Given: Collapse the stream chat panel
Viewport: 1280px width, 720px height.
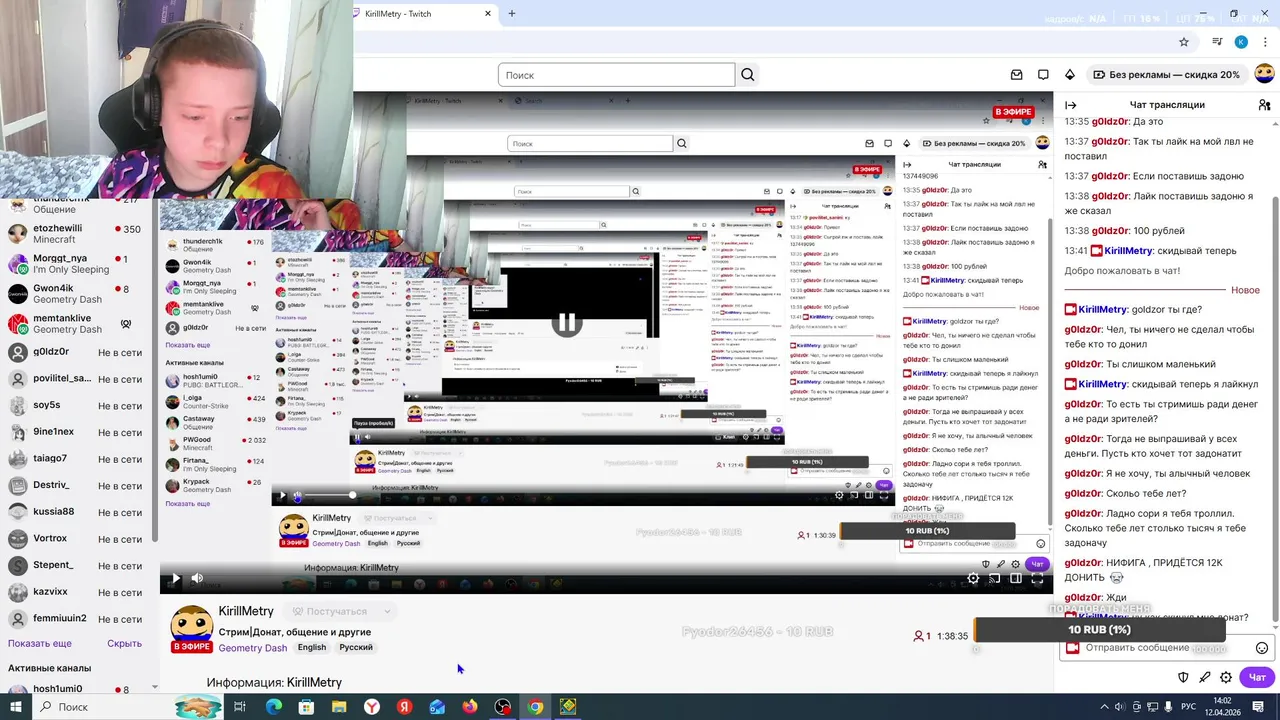Looking at the screenshot, I should tap(1070, 105).
